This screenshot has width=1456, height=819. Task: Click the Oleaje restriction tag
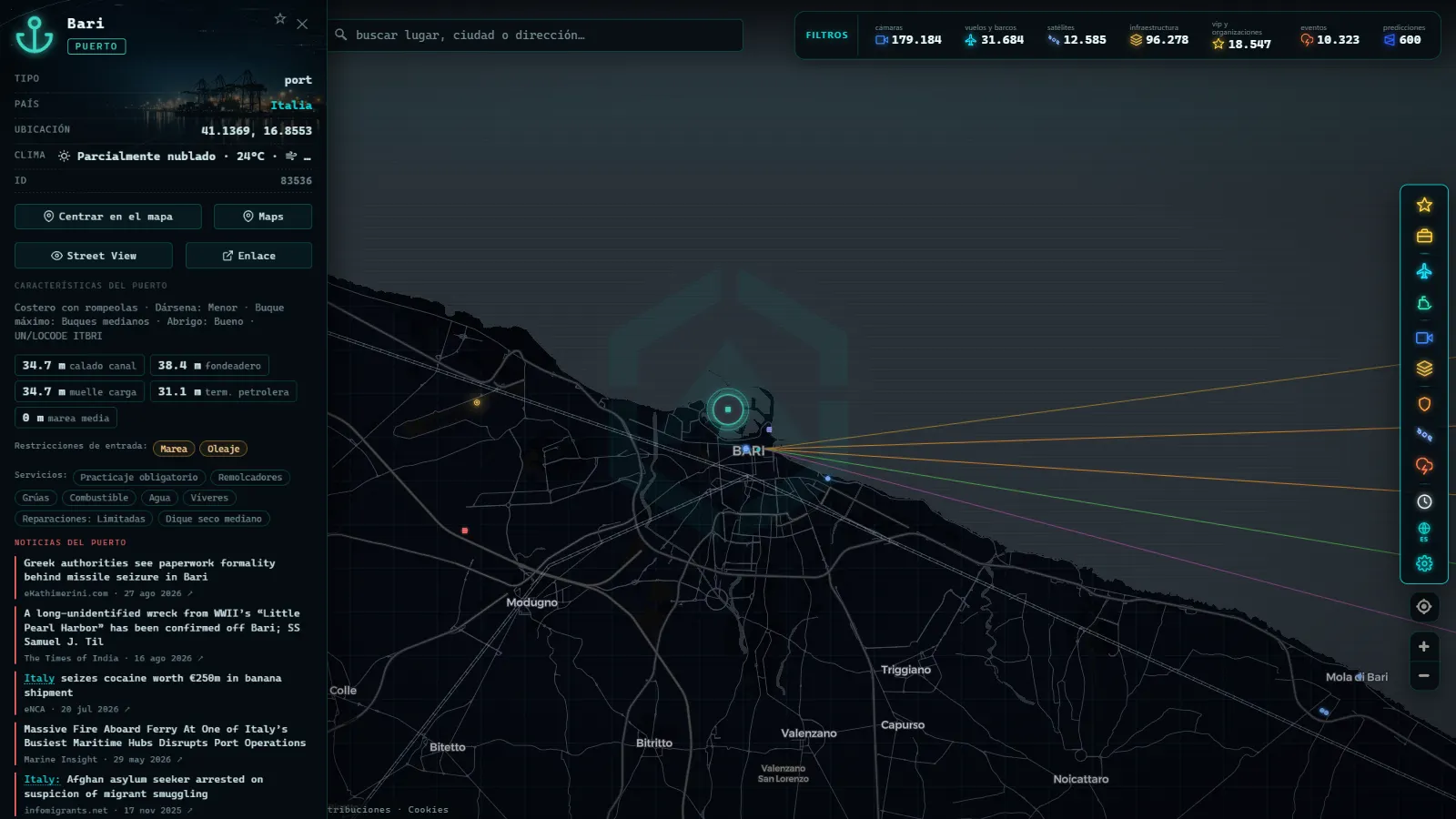tap(223, 449)
